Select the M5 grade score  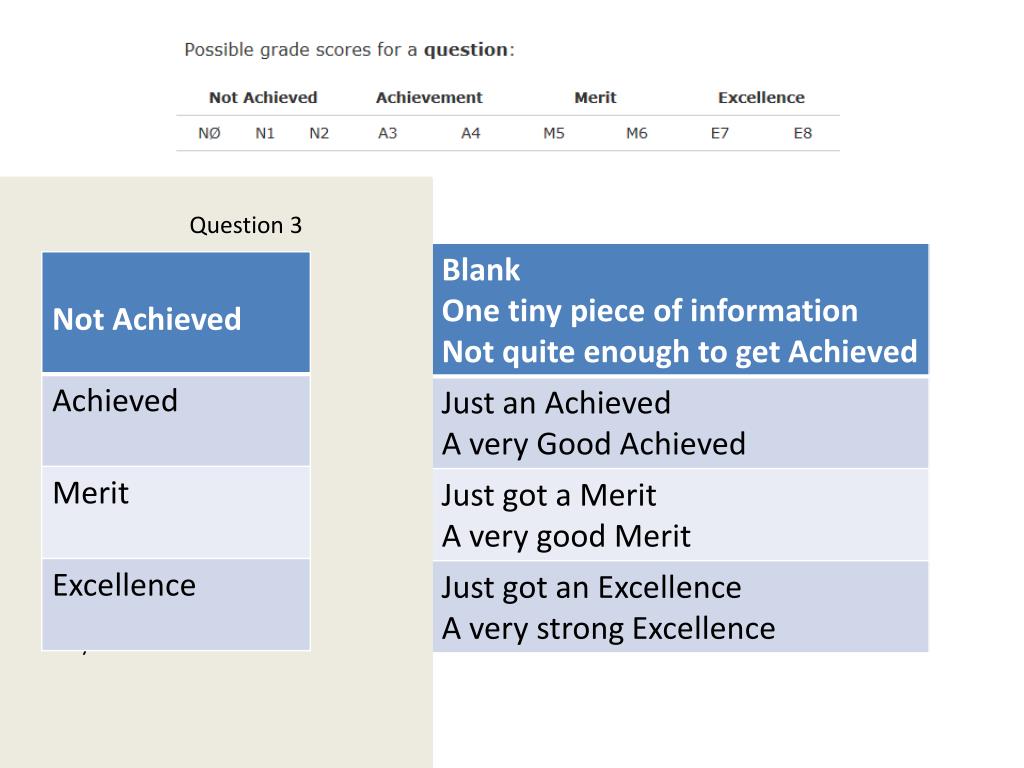[x=554, y=133]
